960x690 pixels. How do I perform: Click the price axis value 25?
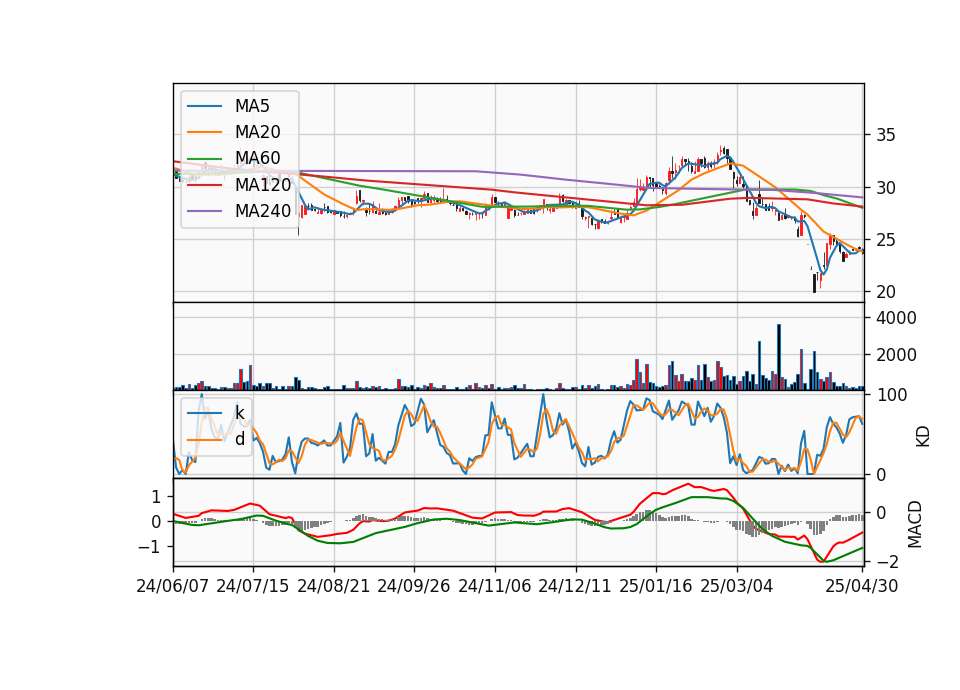[885, 240]
